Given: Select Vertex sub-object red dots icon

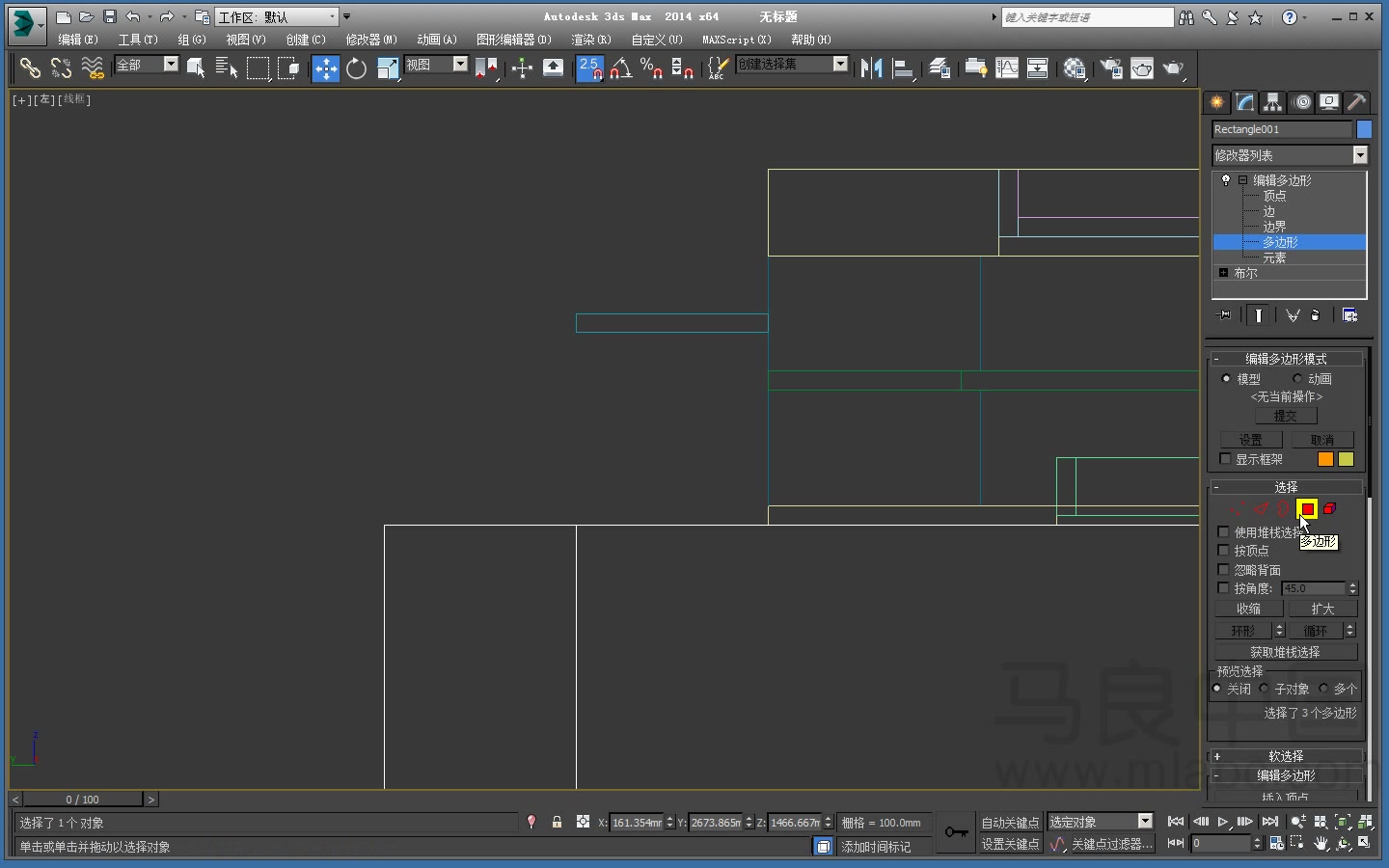Looking at the screenshot, I should pyautogui.click(x=1238, y=508).
